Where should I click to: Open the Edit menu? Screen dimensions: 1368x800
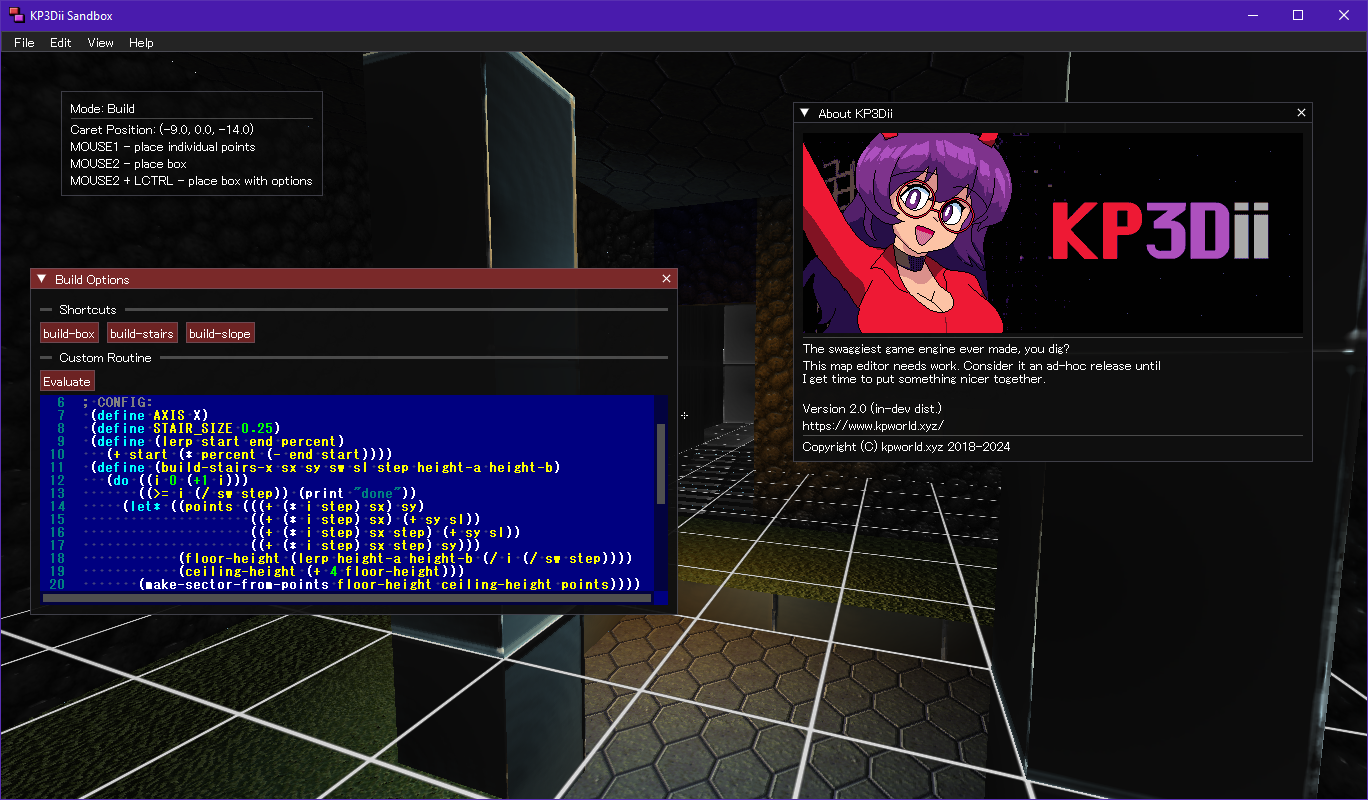click(61, 43)
